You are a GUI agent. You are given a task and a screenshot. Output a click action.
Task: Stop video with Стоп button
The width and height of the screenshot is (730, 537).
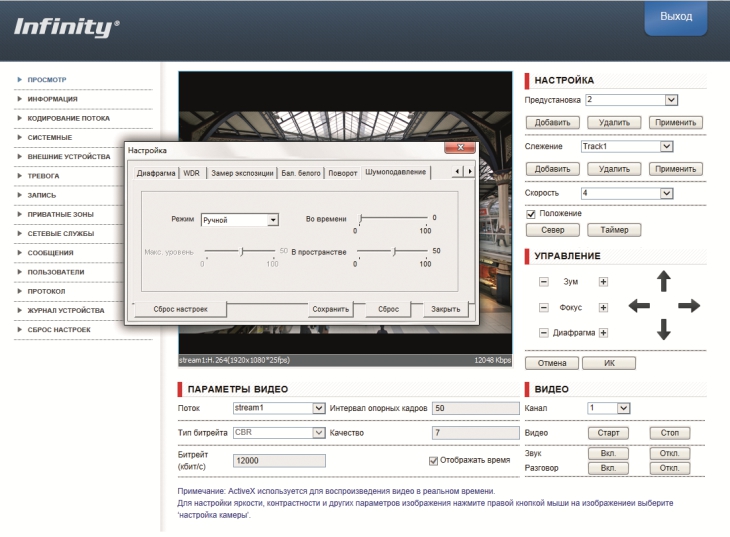click(669, 433)
